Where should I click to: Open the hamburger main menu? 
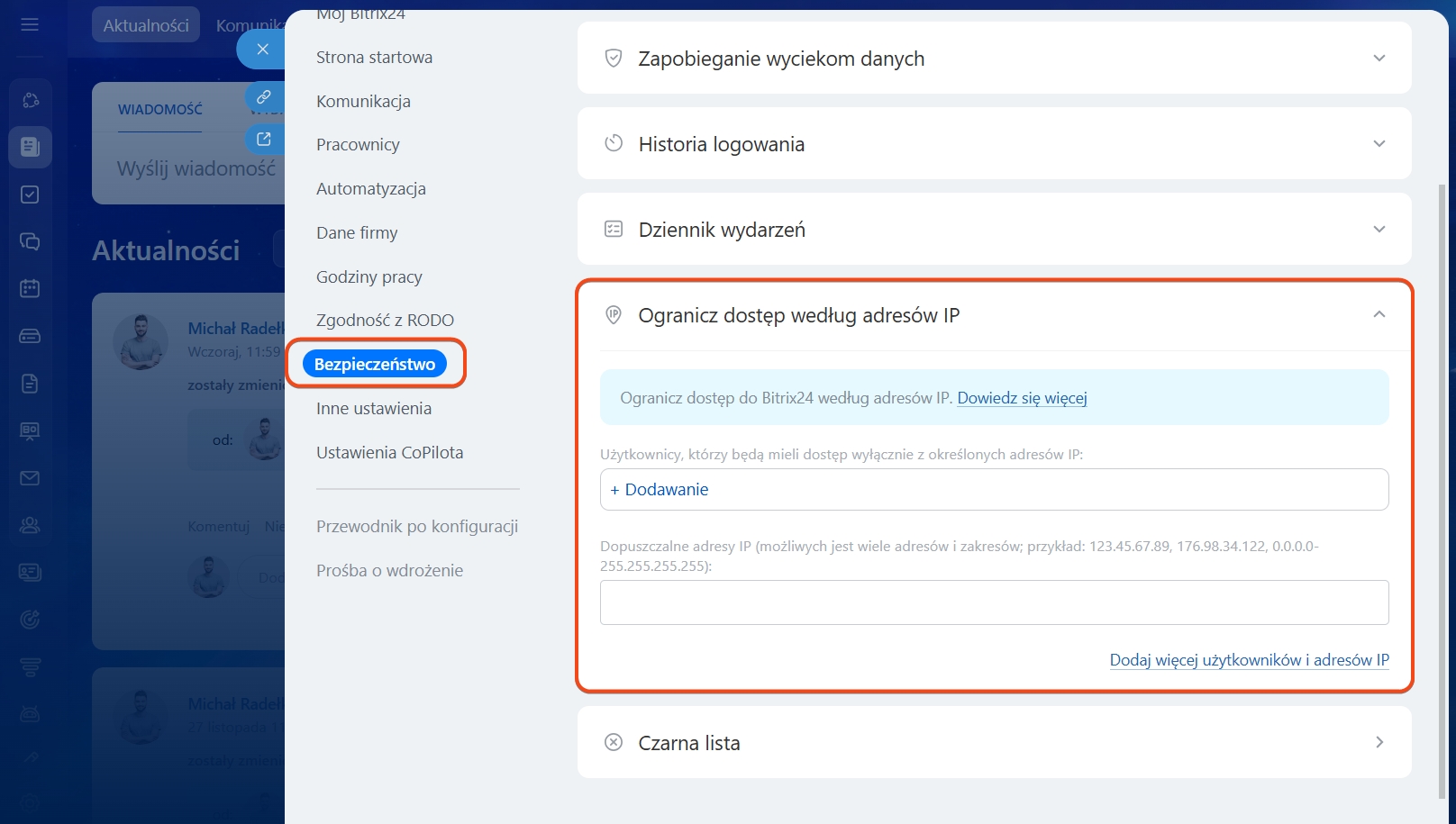(30, 24)
